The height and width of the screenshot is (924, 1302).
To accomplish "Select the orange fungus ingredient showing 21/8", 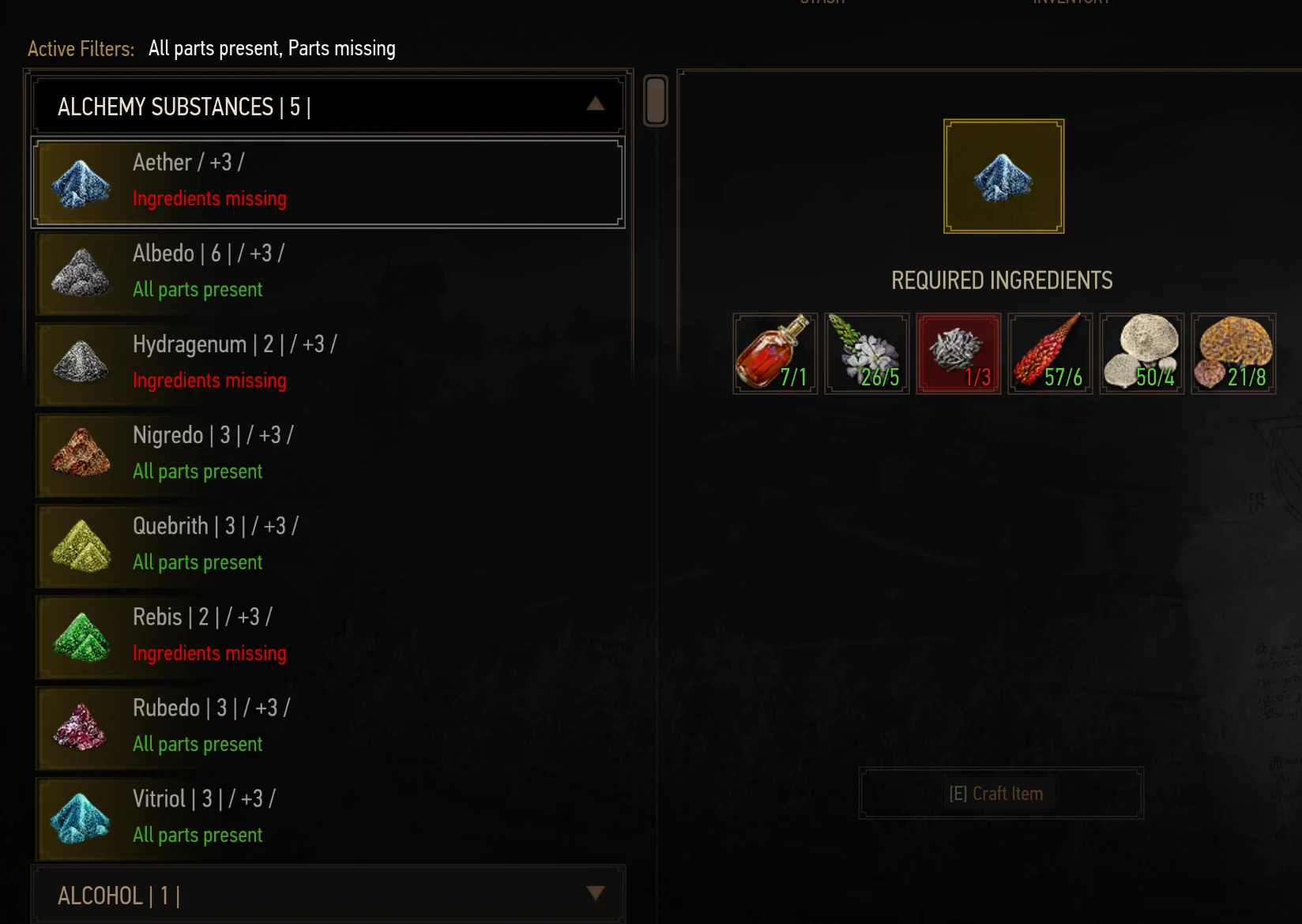I will (1233, 353).
